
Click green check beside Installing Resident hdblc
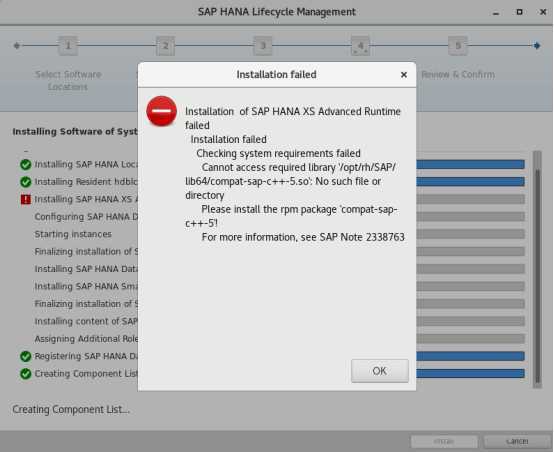(25, 182)
